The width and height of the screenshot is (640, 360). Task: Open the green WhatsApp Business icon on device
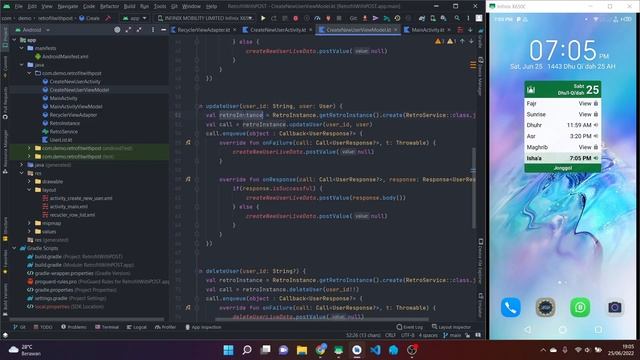coord(580,307)
